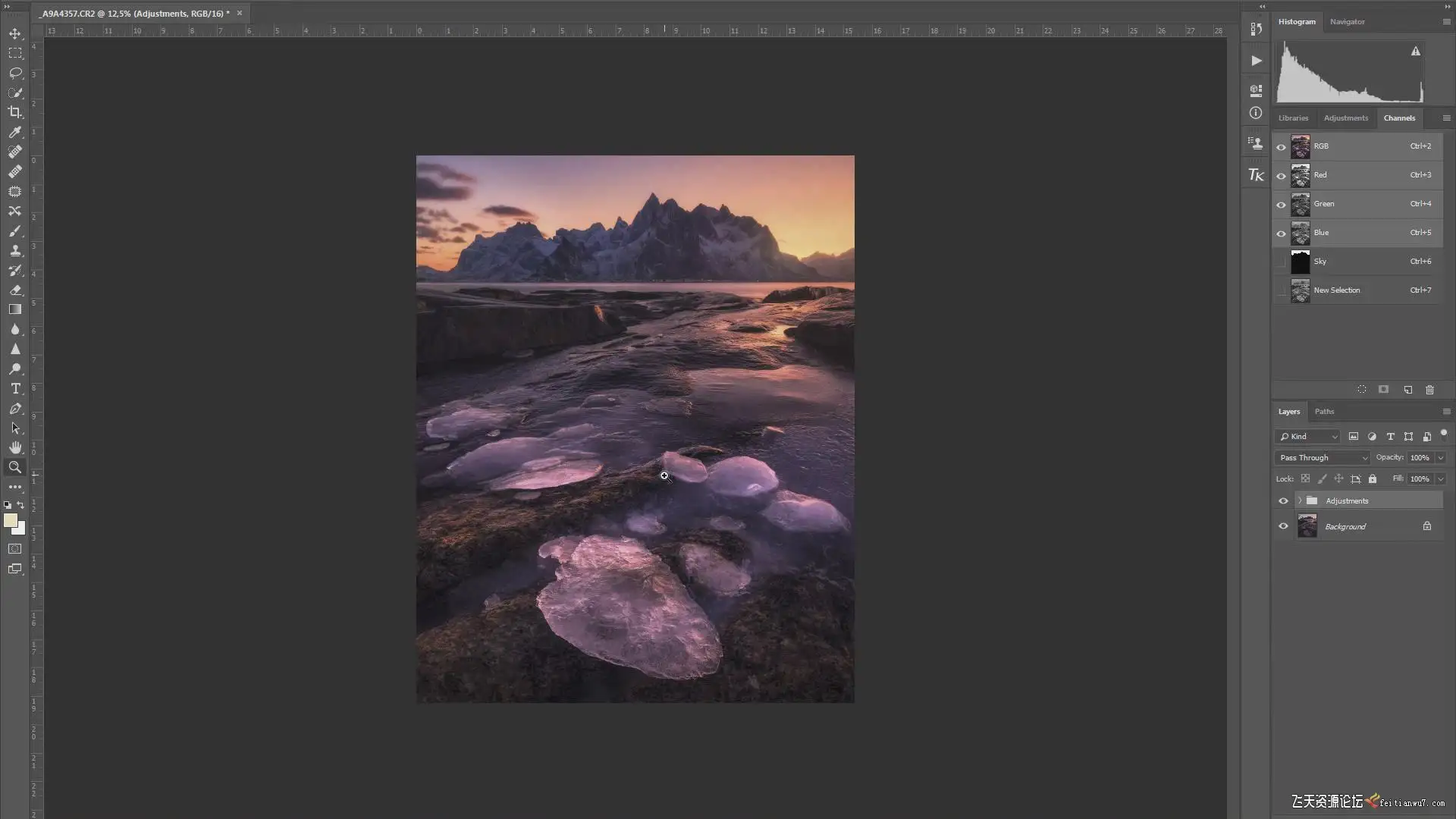Select the Lasso tool
Screen dimensions: 1456x819
click(14, 73)
